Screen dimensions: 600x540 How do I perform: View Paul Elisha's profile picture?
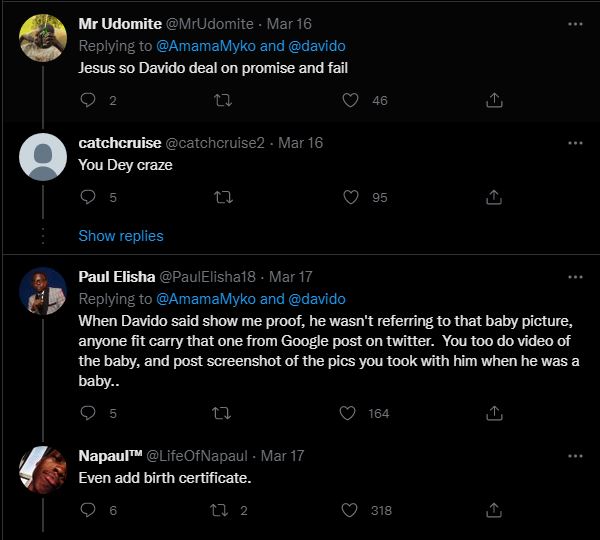[x=43, y=291]
